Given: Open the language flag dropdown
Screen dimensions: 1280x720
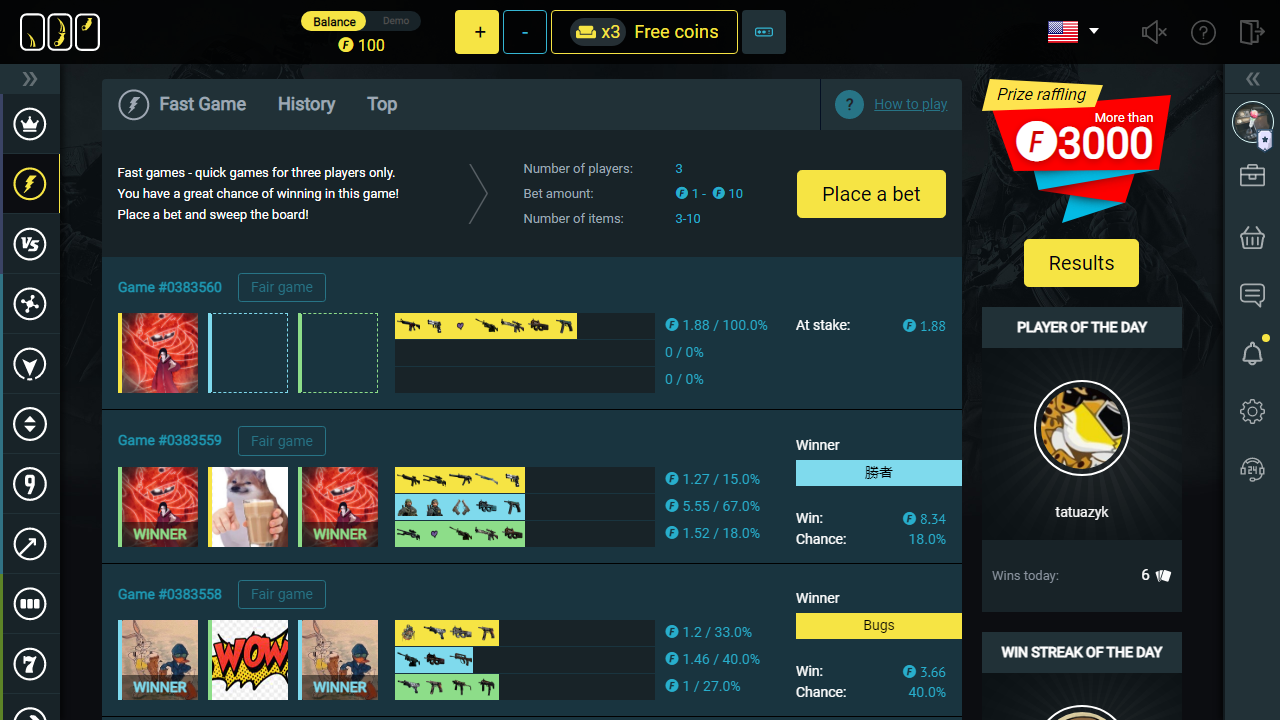Looking at the screenshot, I should click(x=1073, y=32).
